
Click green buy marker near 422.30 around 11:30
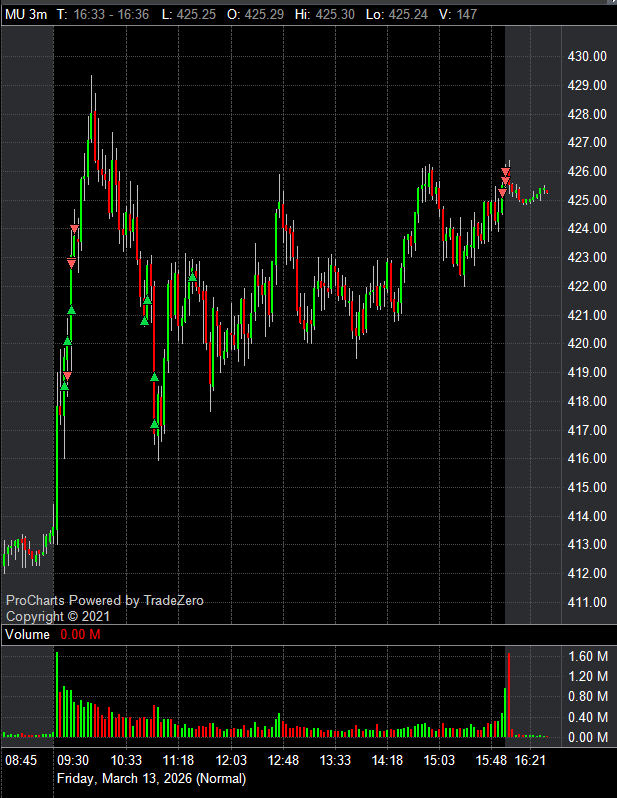click(x=192, y=277)
